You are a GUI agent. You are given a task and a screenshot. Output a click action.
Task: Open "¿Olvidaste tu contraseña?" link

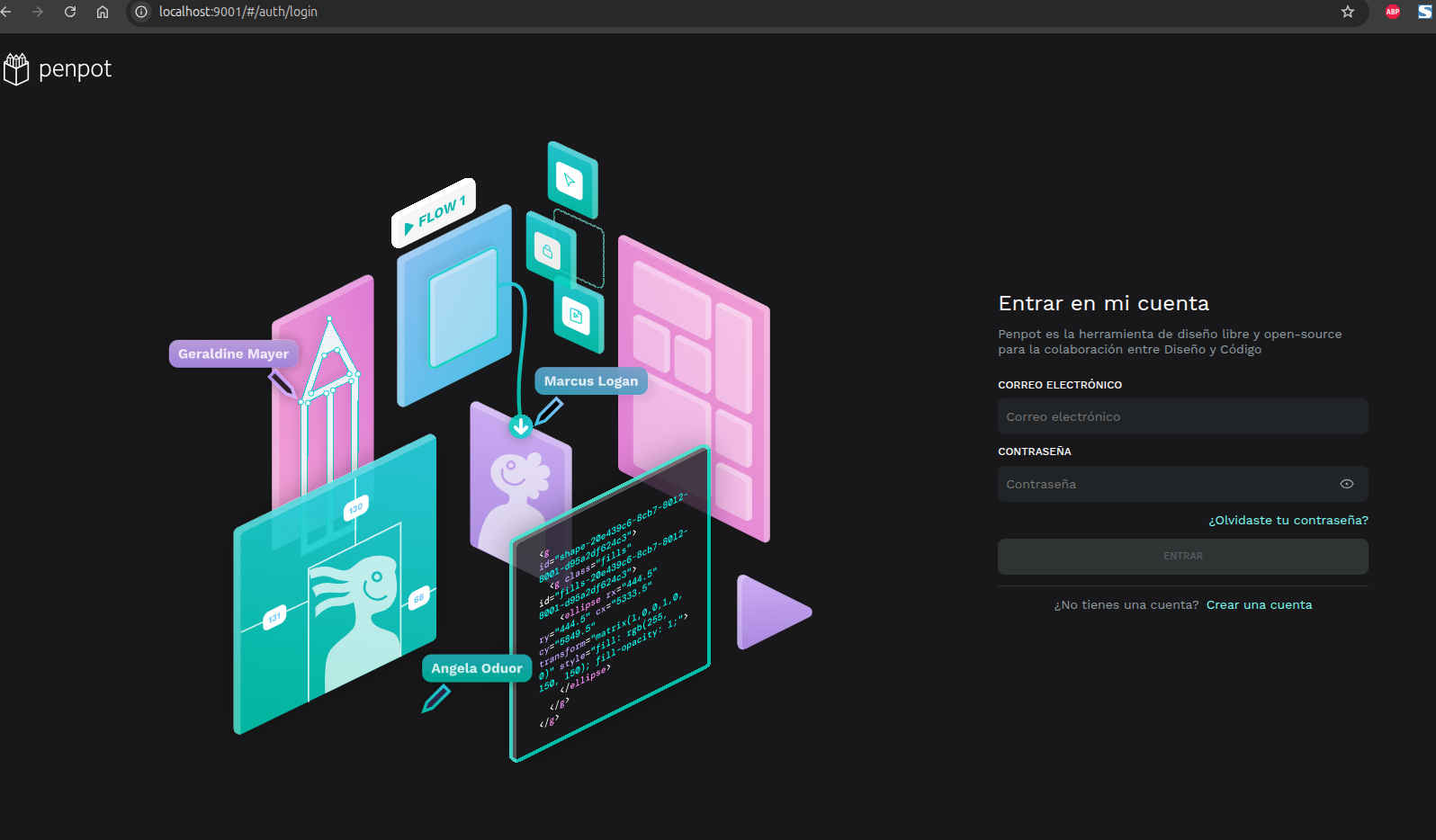click(1288, 520)
